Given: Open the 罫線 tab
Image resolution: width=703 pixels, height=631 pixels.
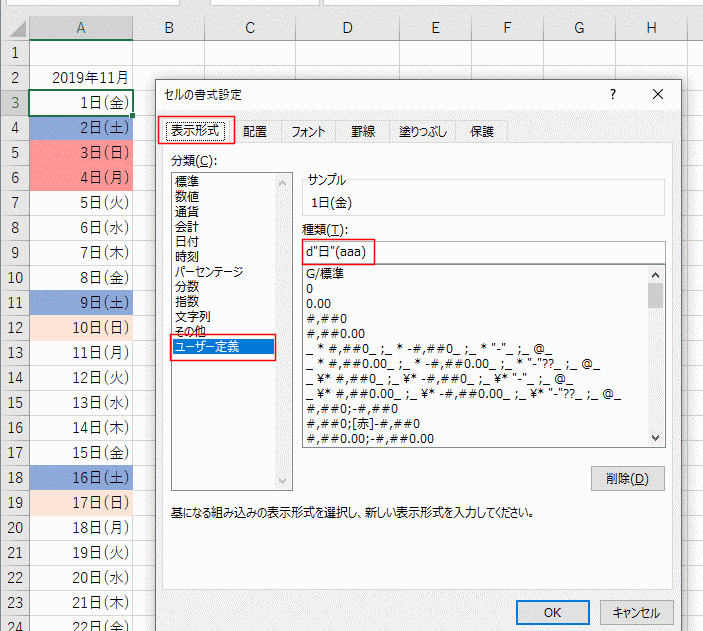Looking at the screenshot, I should 363,131.
